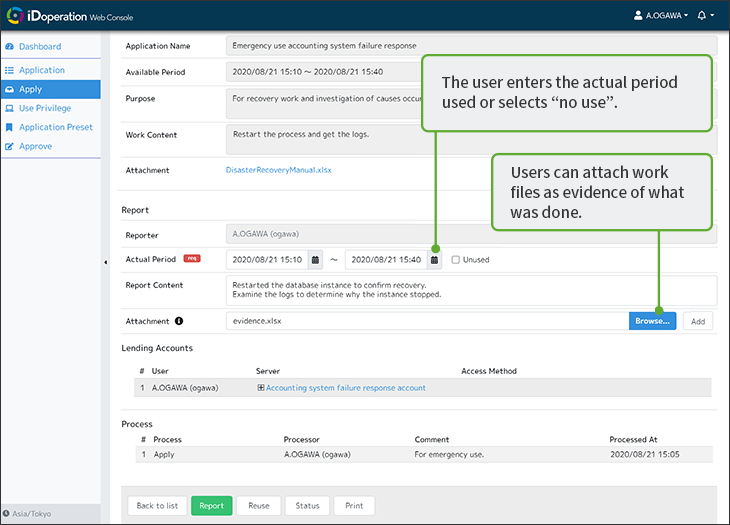This screenshot has width=730, height=525.
Task: Open the notification bell dropdown
Action: (x=705, y=15)
